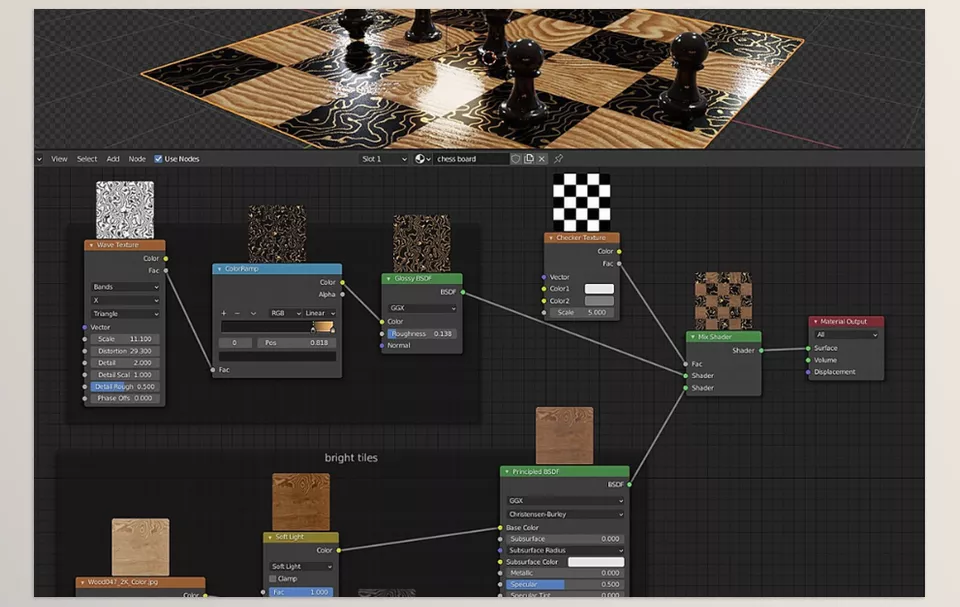Image resolution: width=960 pixels, height=607 pixels.
Task: Click the ColorRamp stop index 0 field
Action: (x=234, y=343)
